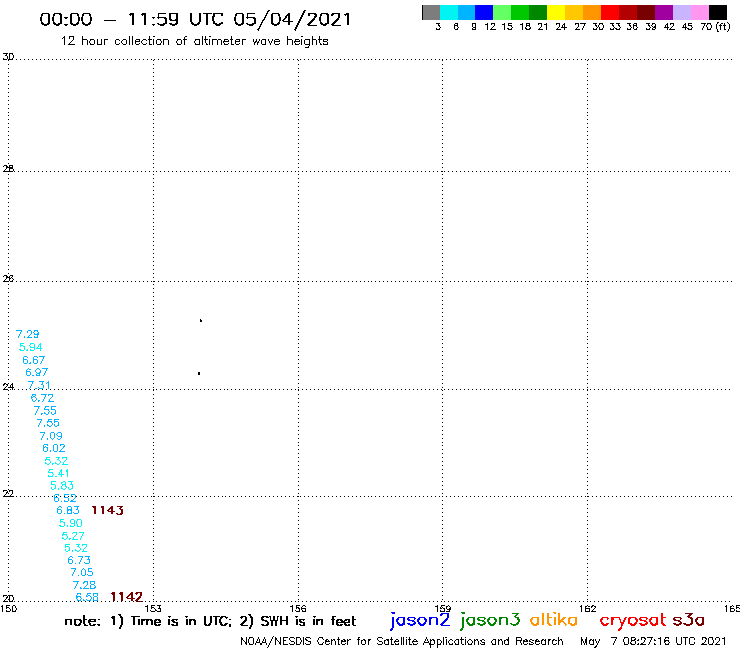Click the pink swatch in the color scale
Image resolution: width=740 pixels, height=650 pixels.
click(699, 12)
